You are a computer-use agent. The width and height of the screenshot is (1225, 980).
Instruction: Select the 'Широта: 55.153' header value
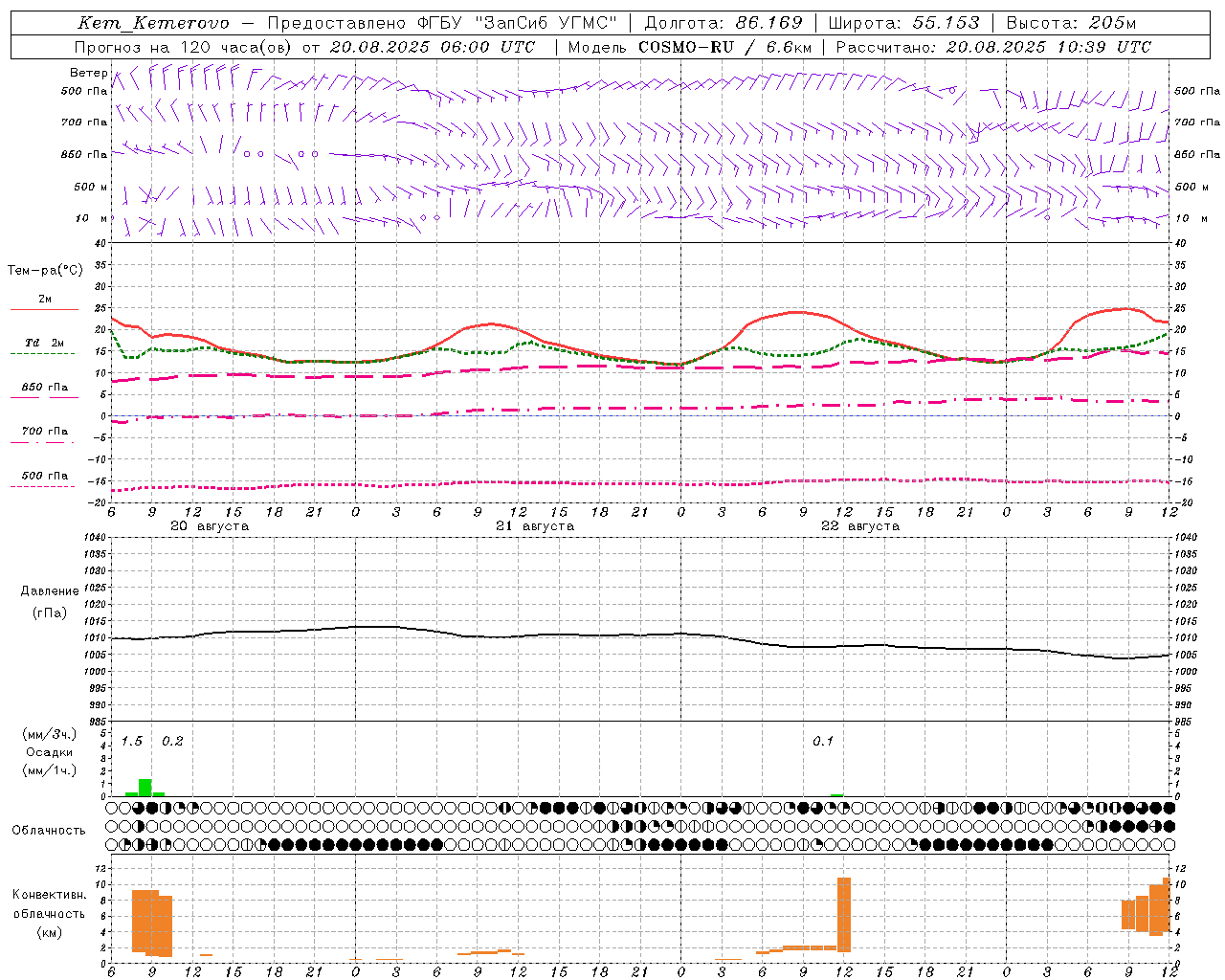pos(904,23)
